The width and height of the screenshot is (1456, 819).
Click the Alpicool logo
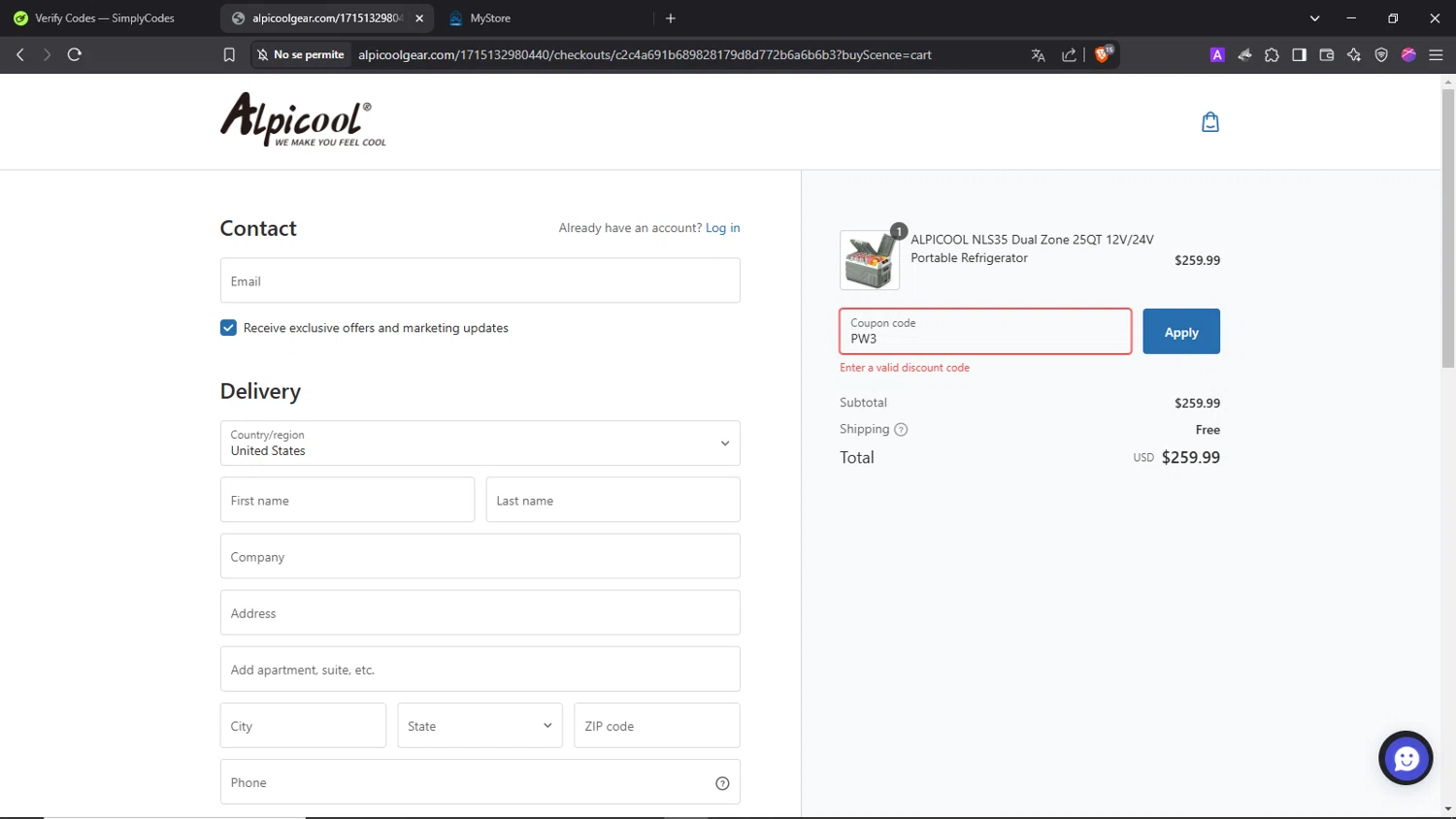pyautogui.click(x=303, y=119)
